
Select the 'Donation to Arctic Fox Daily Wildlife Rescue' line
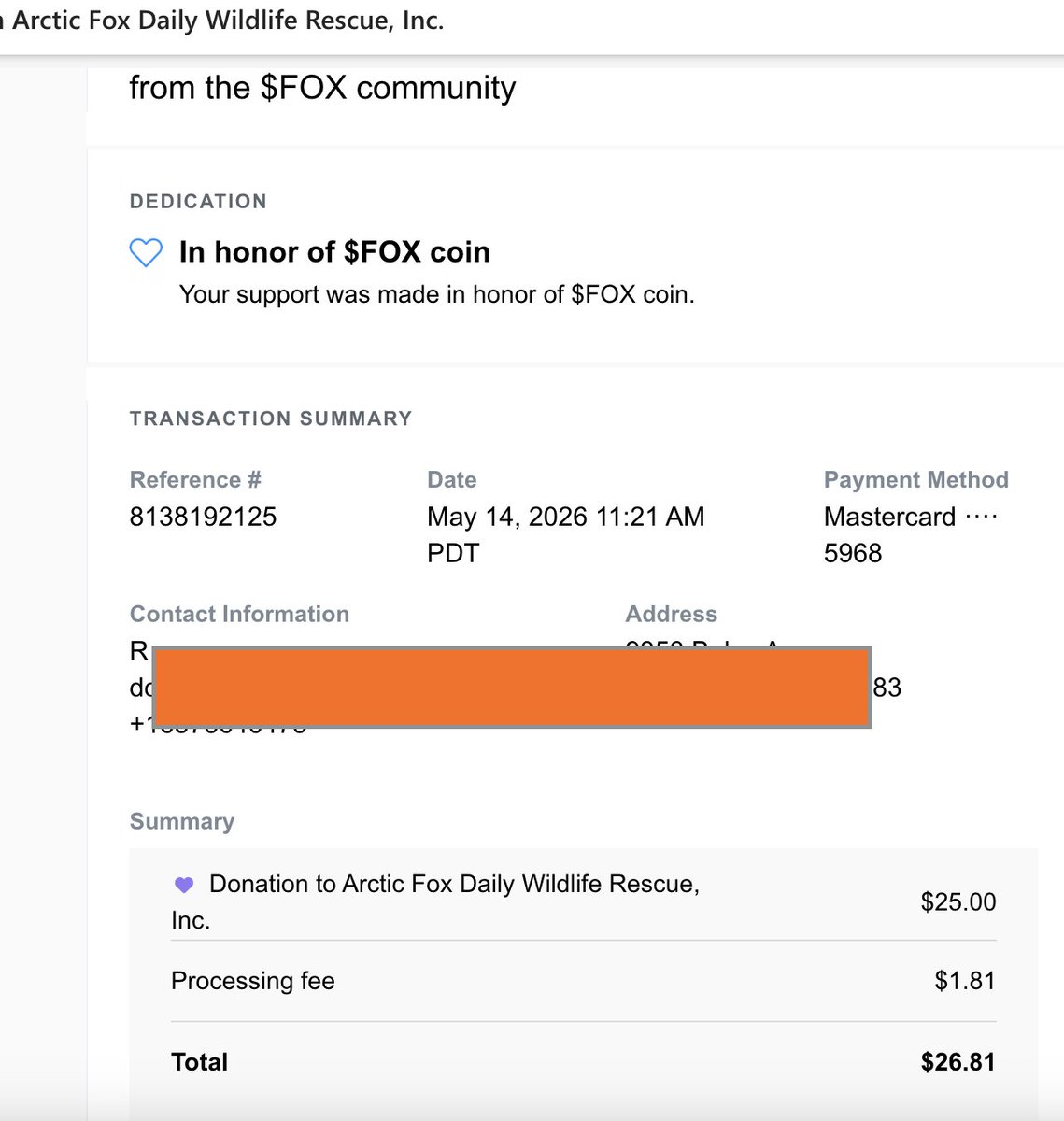435,901
